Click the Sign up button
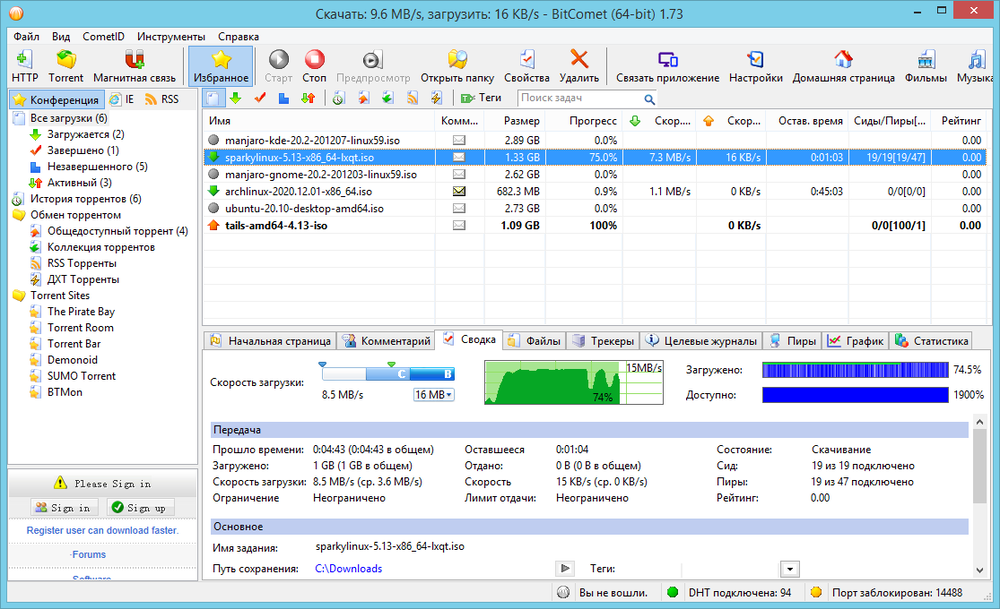Screen dimensions: 1000x609 click(x=138, y=508)
